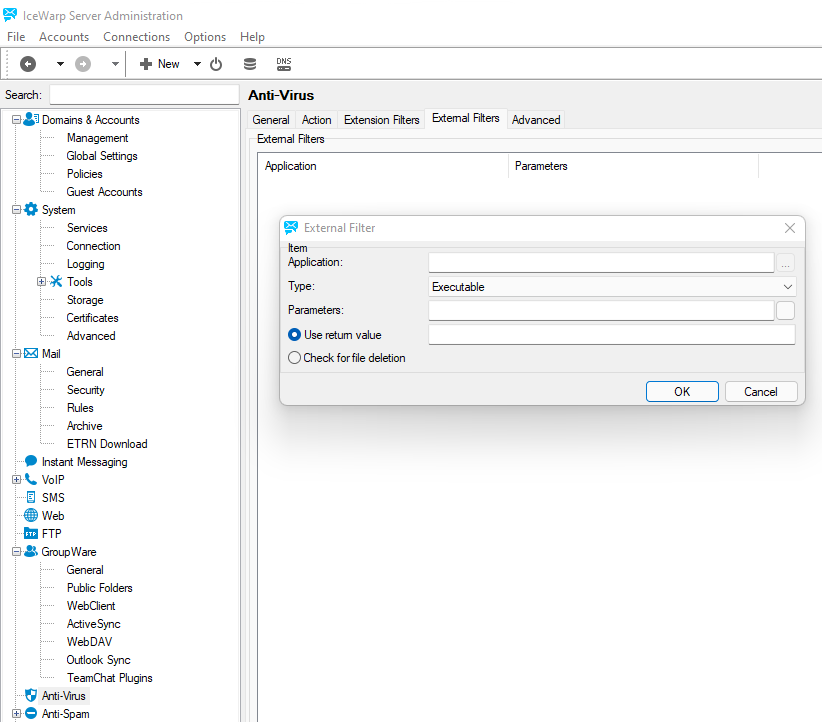Click into the return value input field
This screenshot has height=722, width=822.
(x=612, y=335)
